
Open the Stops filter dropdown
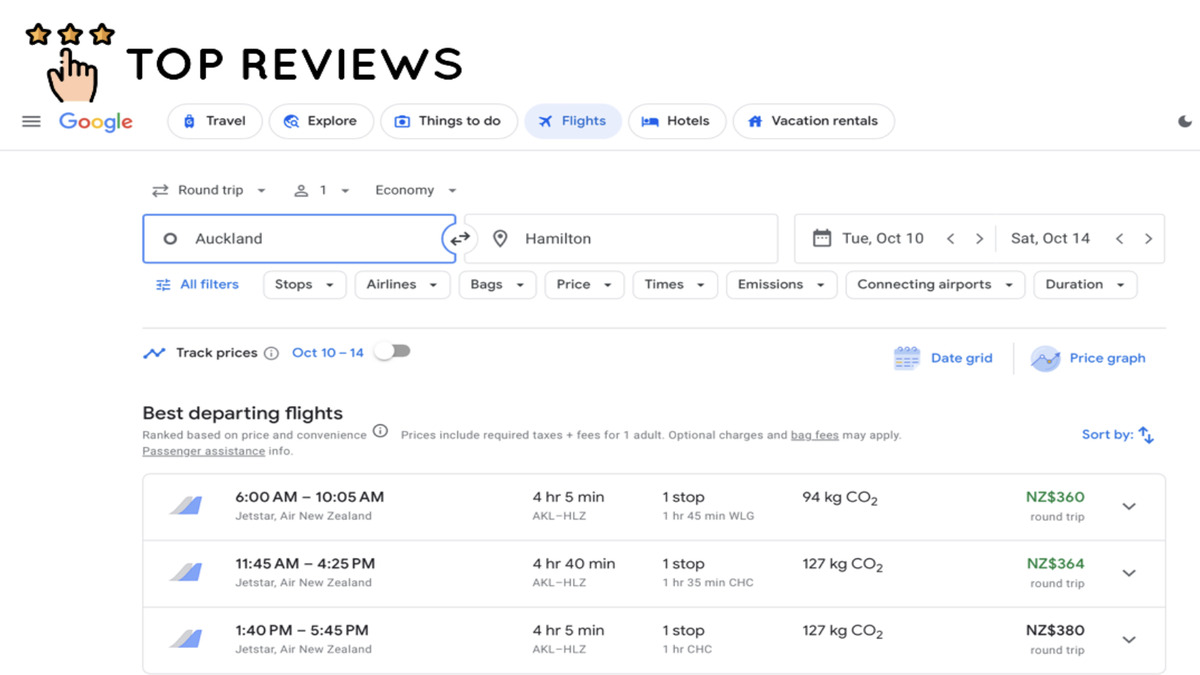click(305, 285)
